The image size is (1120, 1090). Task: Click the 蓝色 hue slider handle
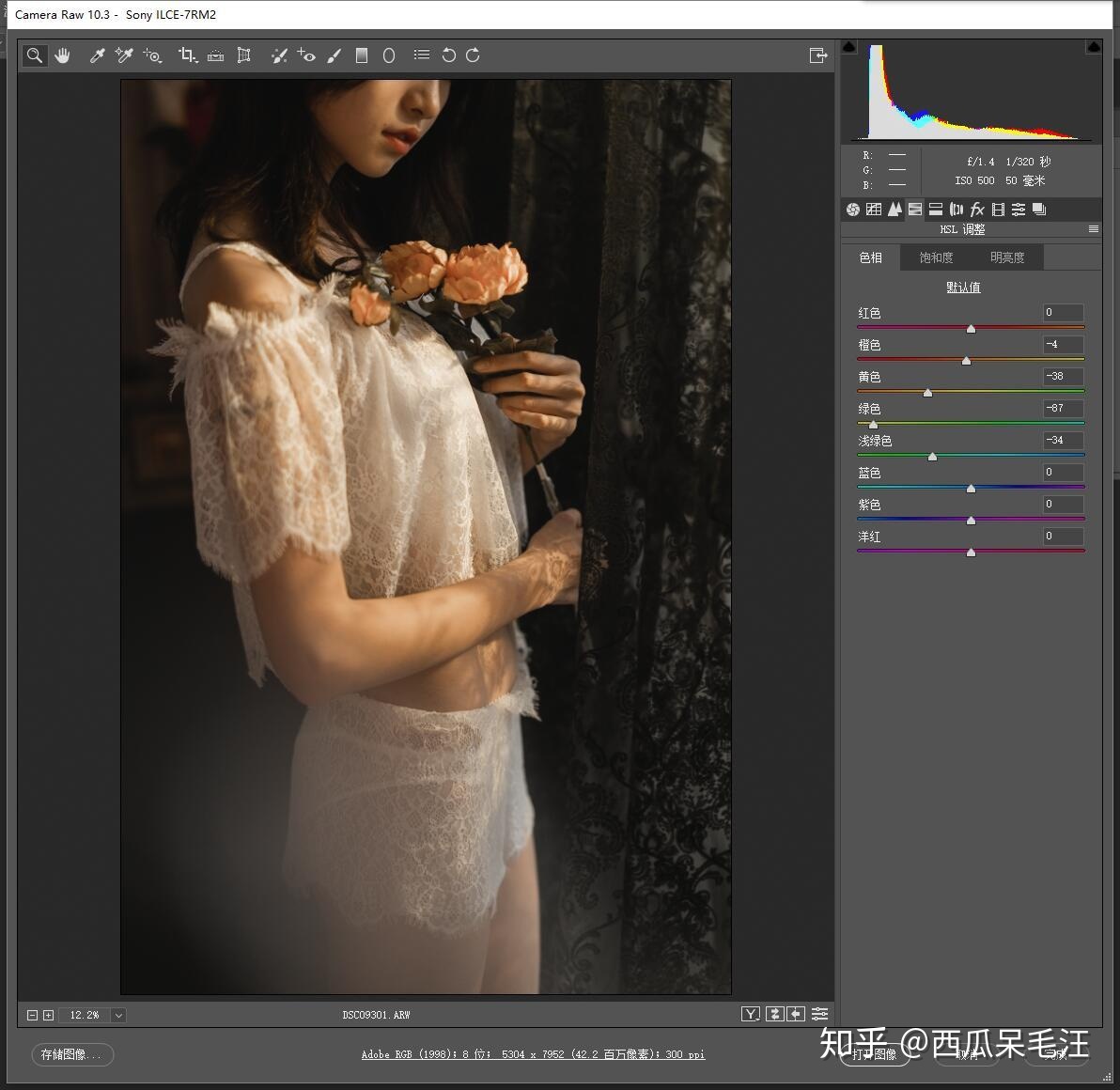click(971, 489)
